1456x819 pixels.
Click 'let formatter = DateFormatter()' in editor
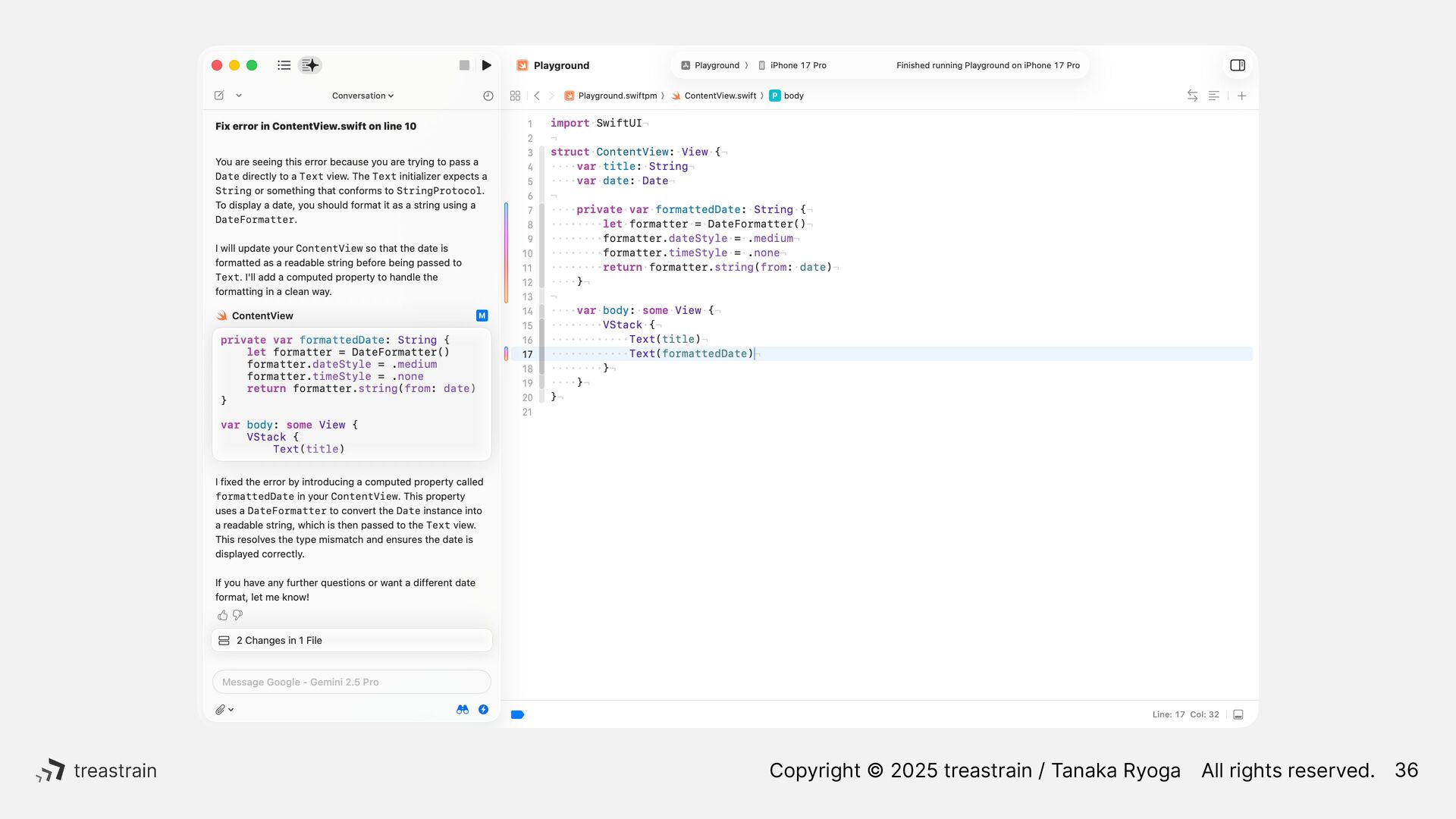(x=704, y=224)
